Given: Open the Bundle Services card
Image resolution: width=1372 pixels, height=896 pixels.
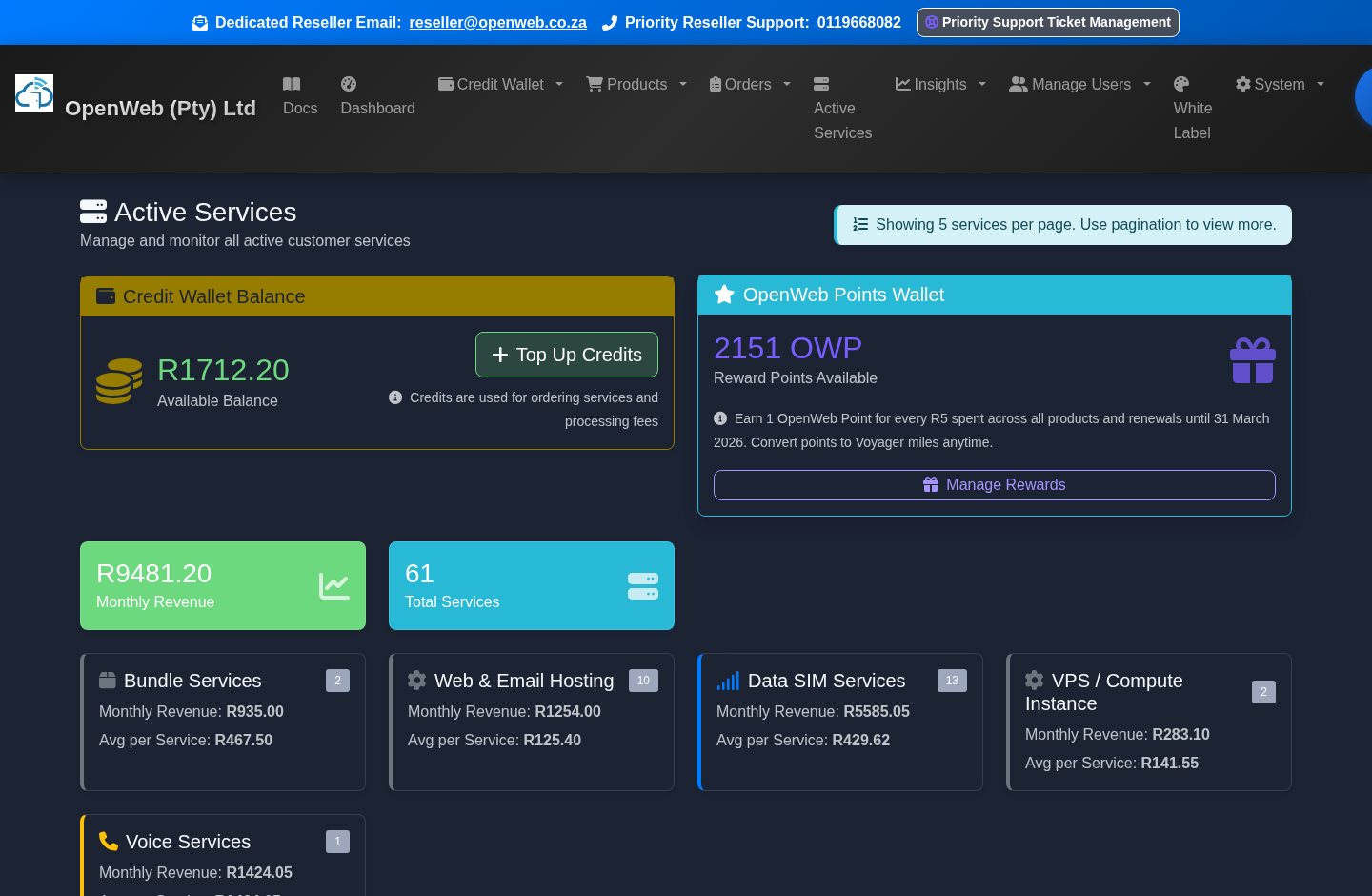Looking at the screenshot, I should (x=223, y=722).
